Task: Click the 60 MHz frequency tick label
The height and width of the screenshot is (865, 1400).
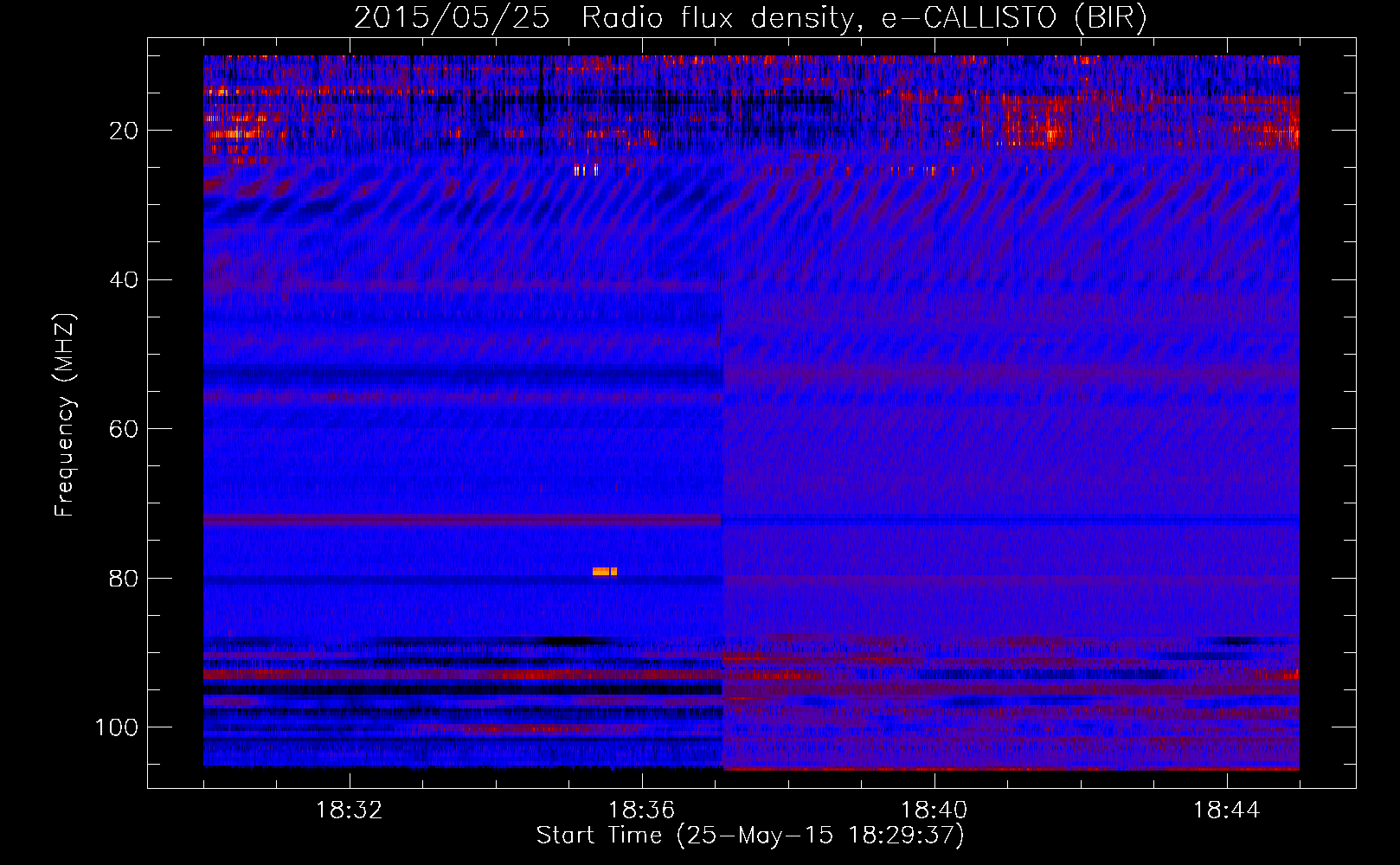Action: click(124, 429)
